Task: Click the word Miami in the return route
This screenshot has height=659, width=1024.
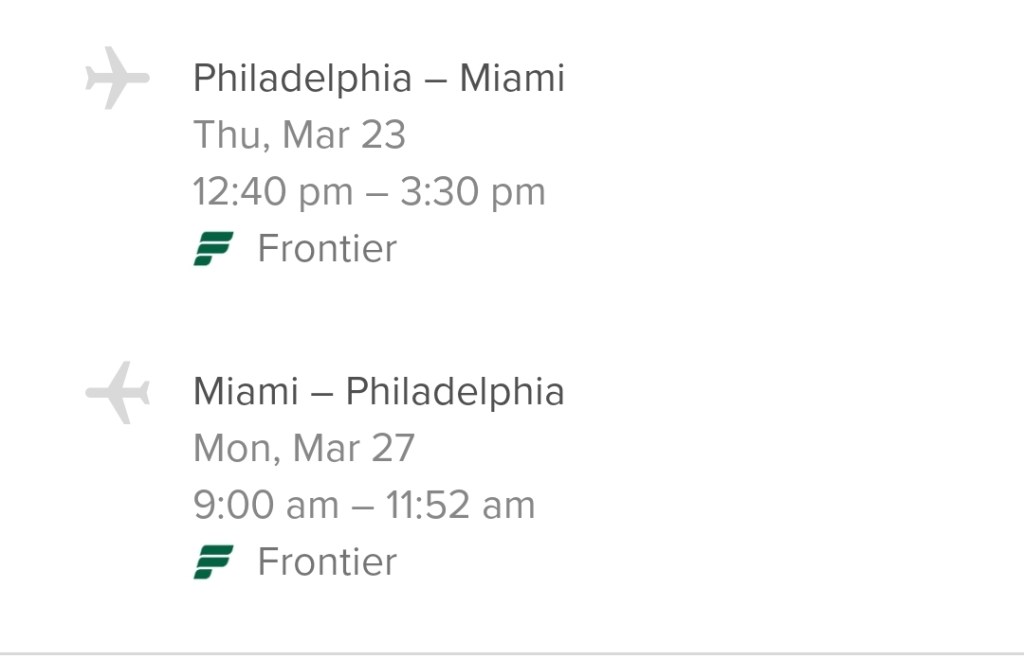Action: [x=246, y=391]
